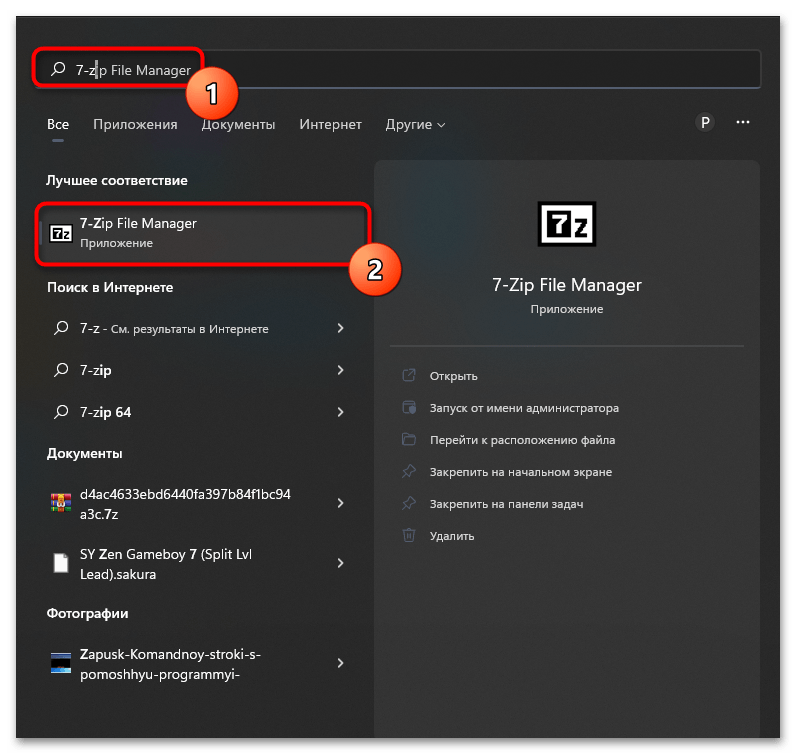Expand chevron for the .7z archive document
The height and width of the screenshot is (754, 796).
click(x=340, y=503)
